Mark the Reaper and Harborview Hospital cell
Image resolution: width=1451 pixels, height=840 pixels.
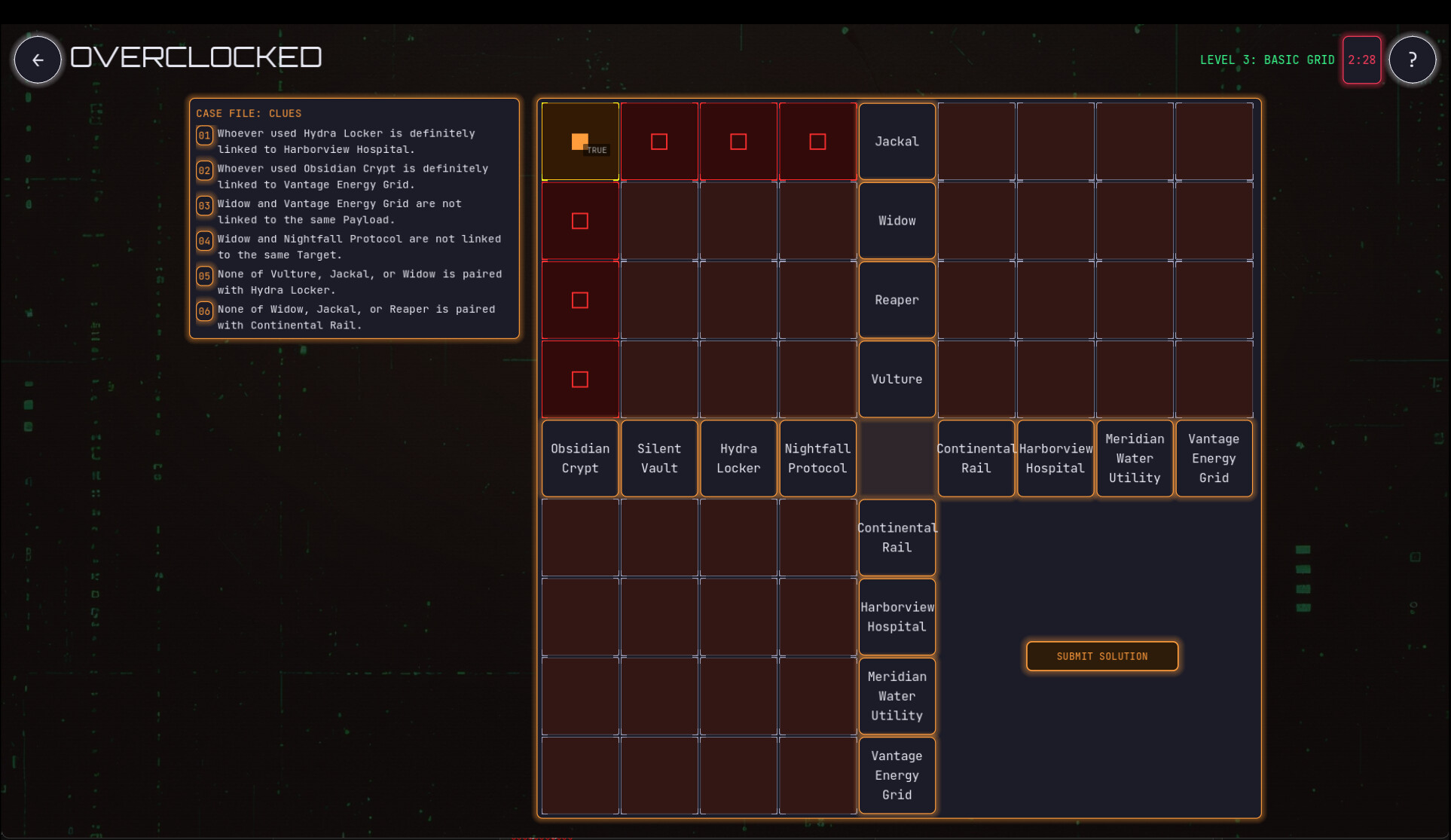pos(1055,300)
